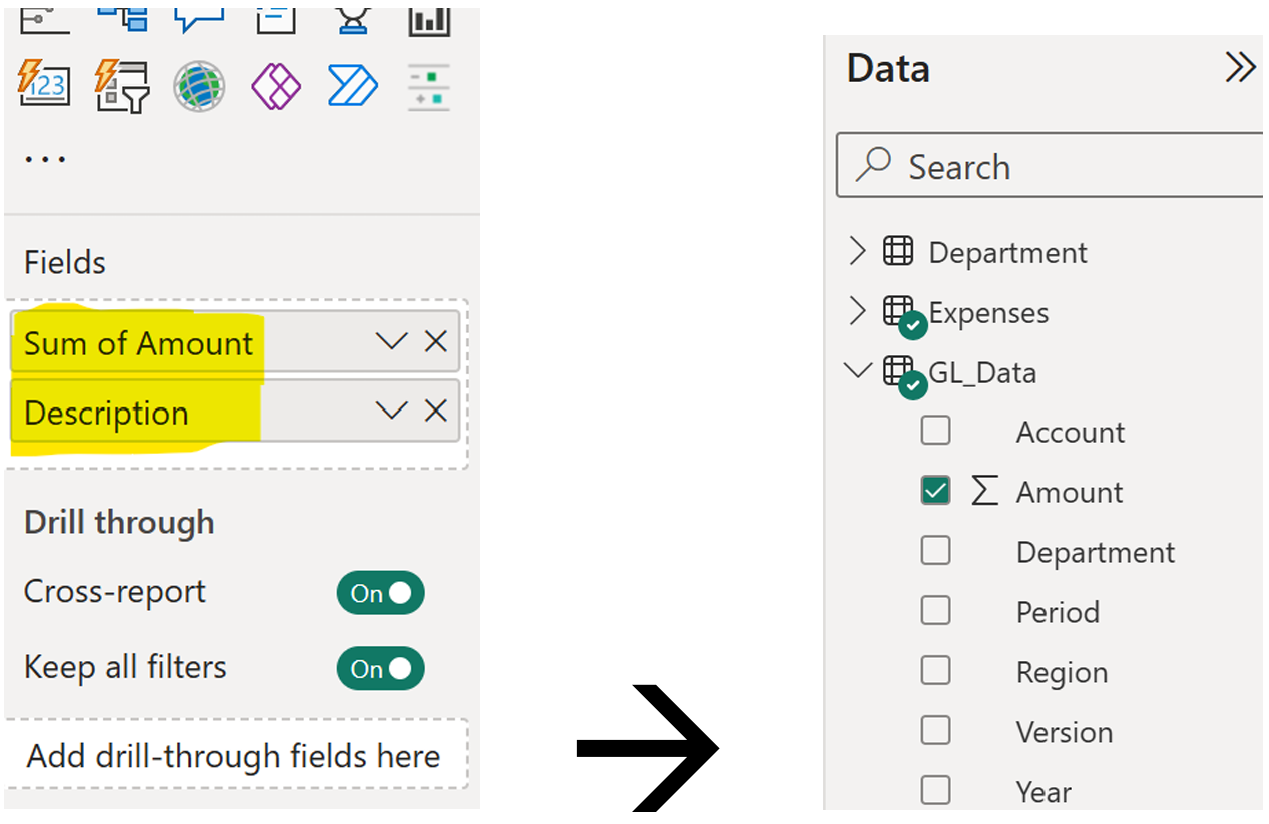Open more visuals via the three dots
The height and width of the screenshot is (824, 1269).
point(45,158)
